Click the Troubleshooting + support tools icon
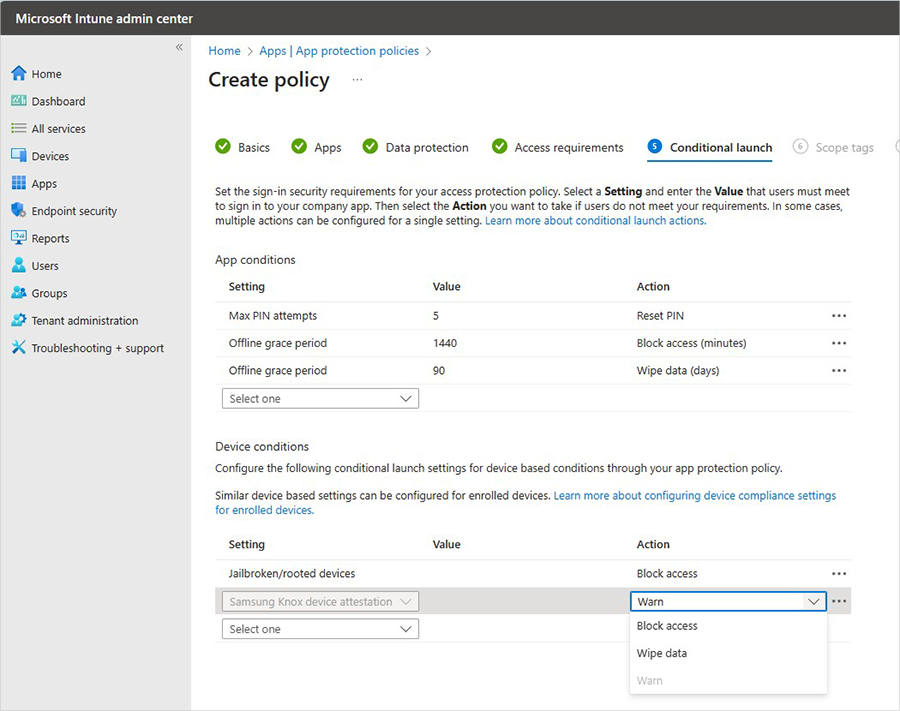Screen dimensions: 900x711 tap(18, 347)
